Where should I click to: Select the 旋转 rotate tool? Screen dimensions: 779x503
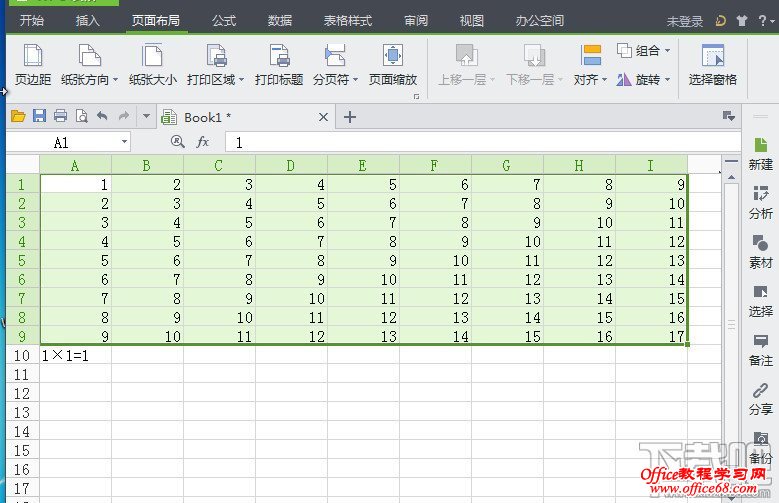point(643,80)
